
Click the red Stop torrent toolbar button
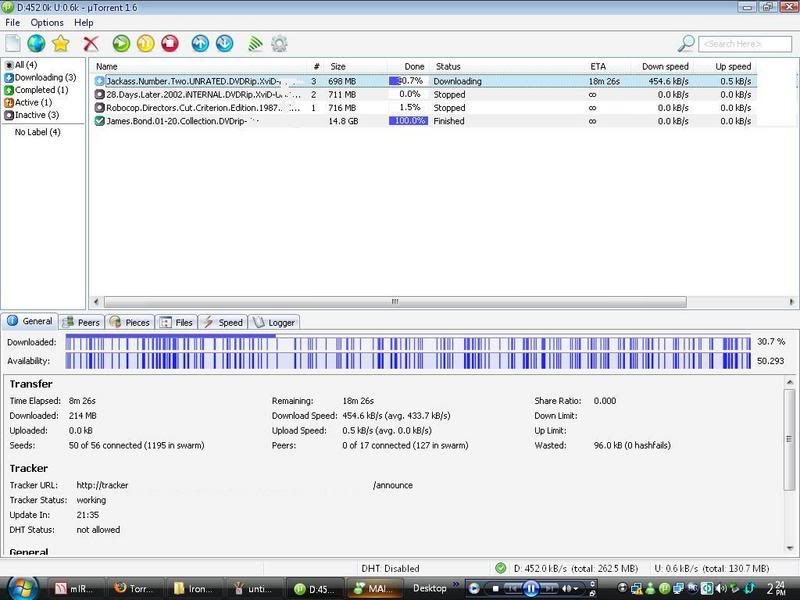[x=170, y=44]
